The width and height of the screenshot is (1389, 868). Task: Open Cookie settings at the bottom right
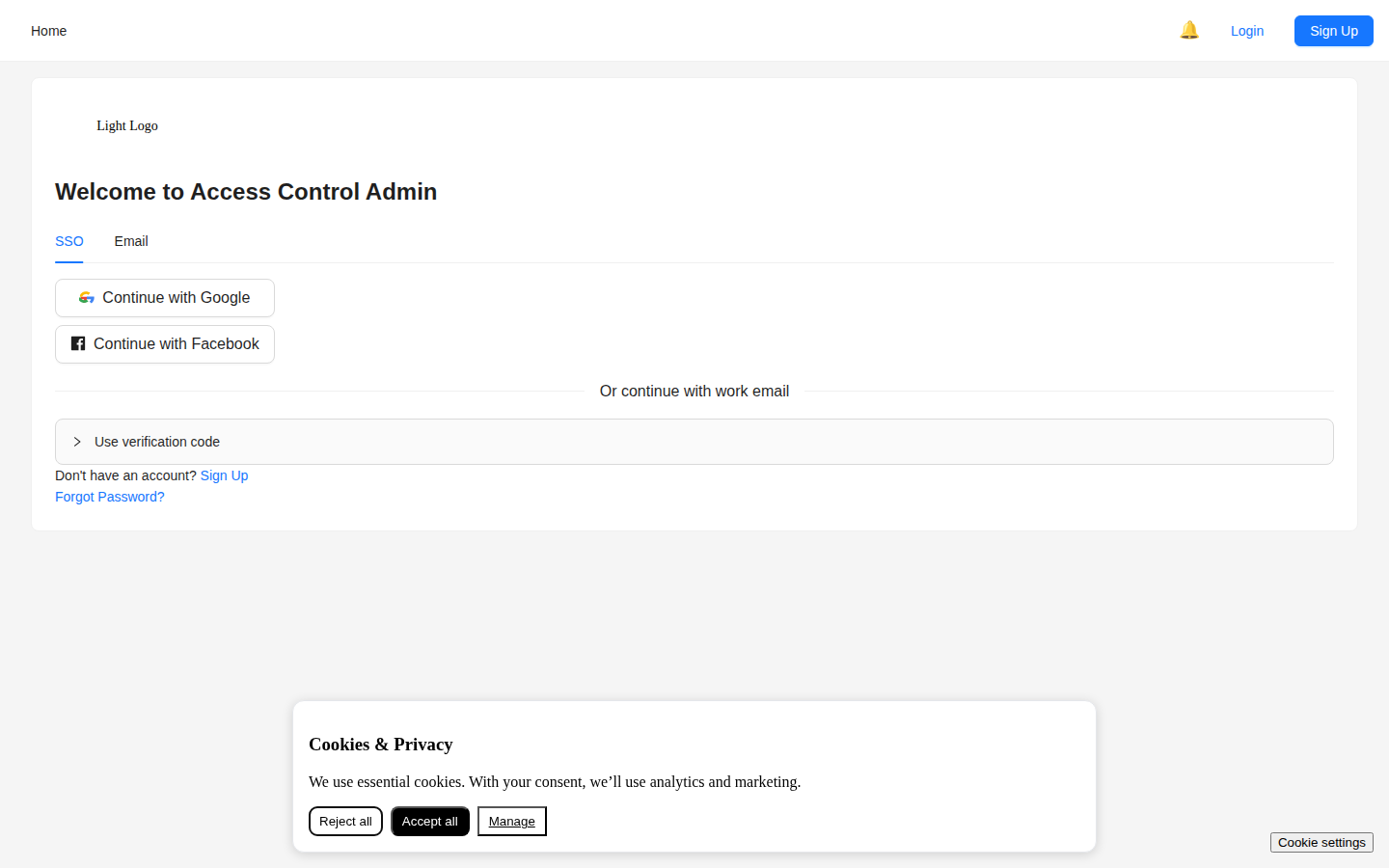[1321, 842]
